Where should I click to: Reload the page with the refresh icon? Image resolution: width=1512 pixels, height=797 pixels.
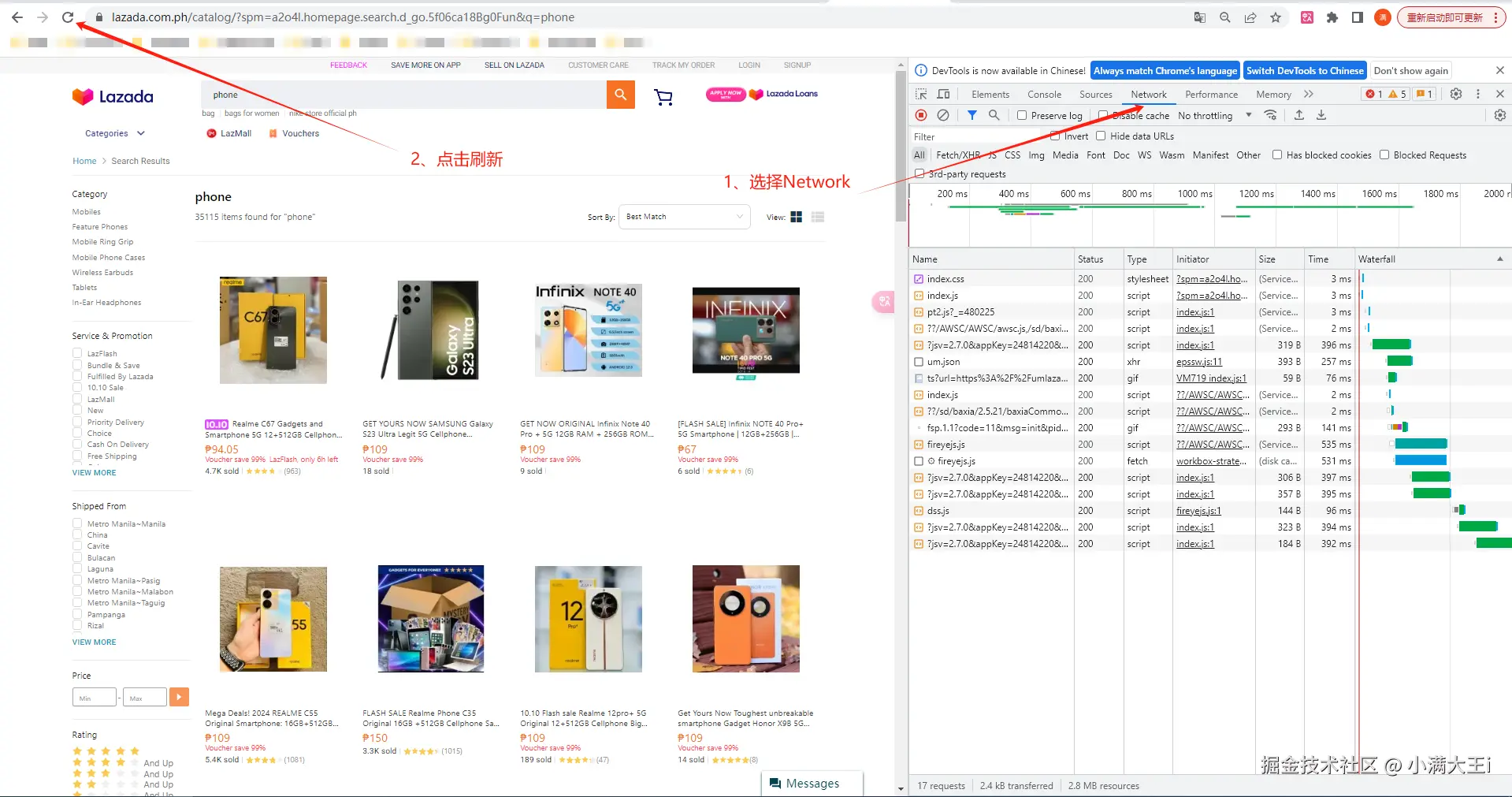pos(68,17)
